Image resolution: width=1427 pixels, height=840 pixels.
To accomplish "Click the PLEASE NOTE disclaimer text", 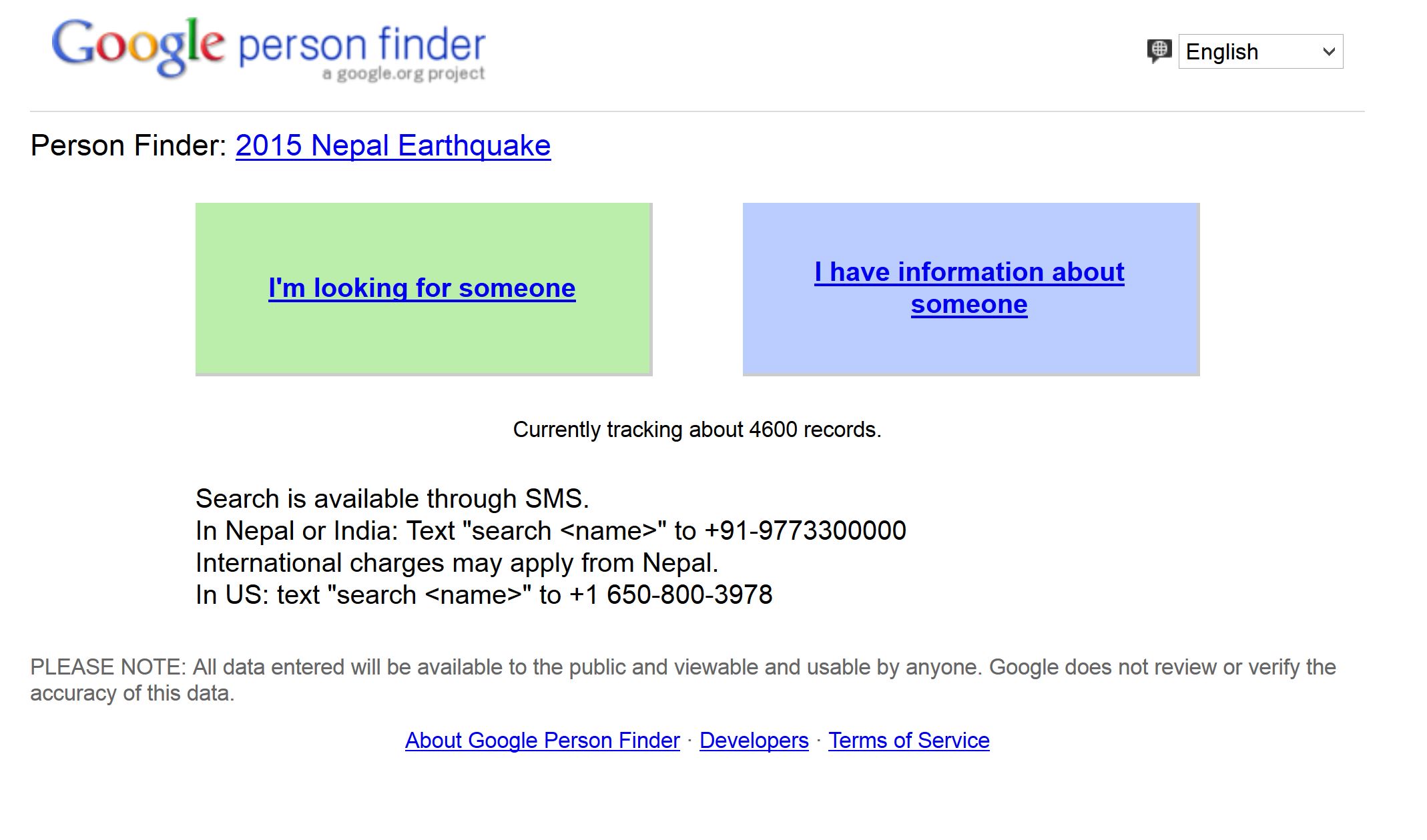I will point(683,680).
